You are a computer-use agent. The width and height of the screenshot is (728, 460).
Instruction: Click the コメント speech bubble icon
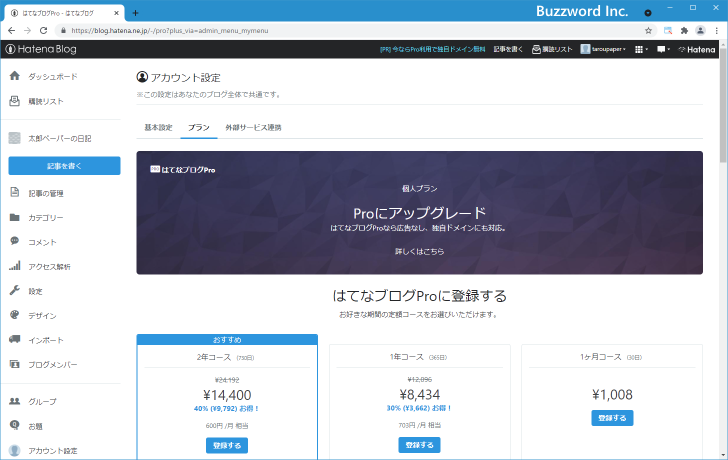tap(15, 241)
